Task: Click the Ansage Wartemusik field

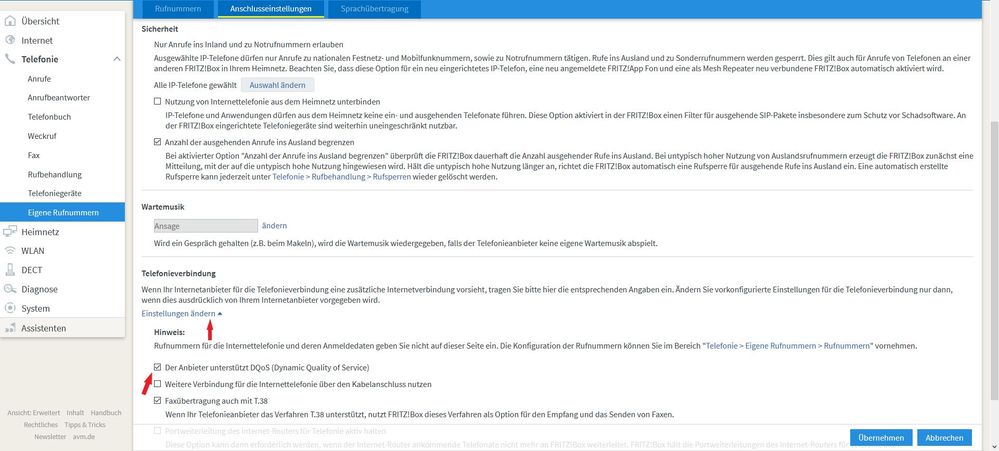Action: coord(206,226)
